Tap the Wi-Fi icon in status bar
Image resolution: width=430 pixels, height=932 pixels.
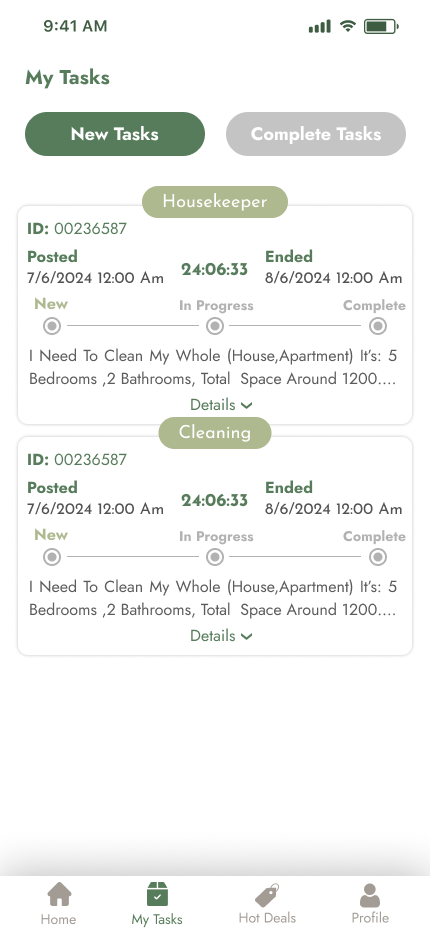coord(347,26)
